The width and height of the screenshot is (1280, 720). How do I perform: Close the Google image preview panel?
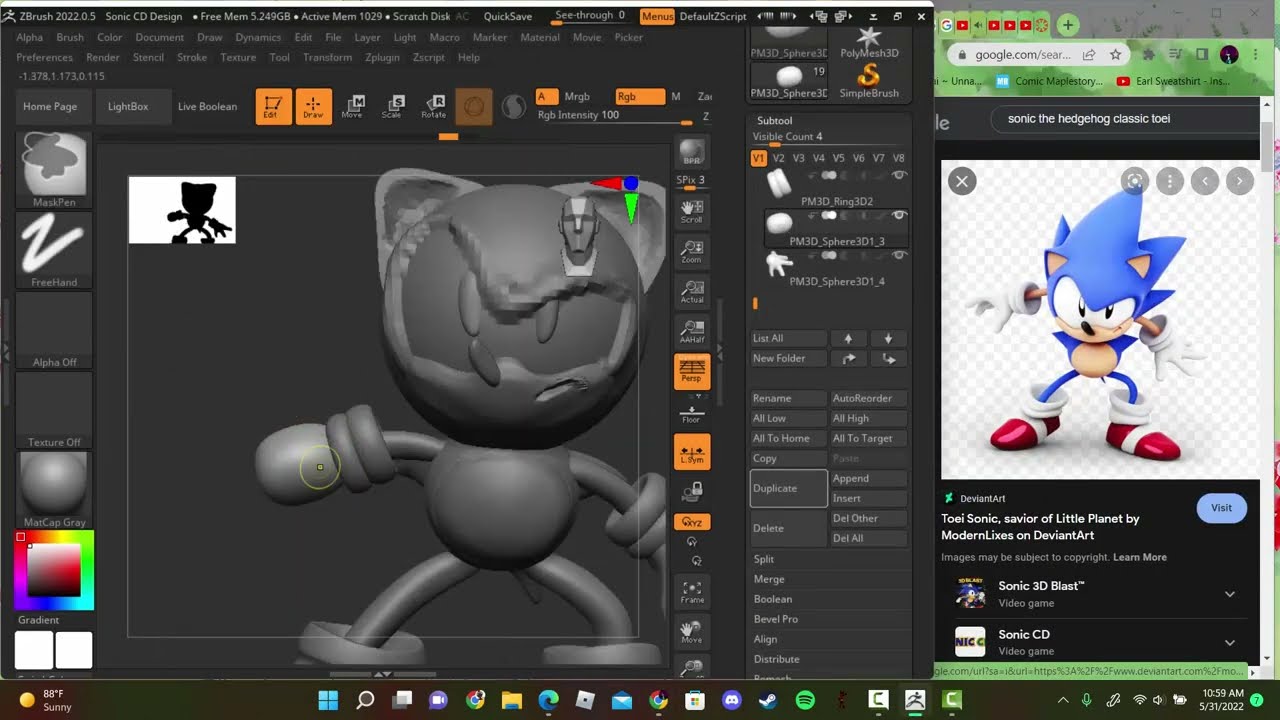(962, 181)
